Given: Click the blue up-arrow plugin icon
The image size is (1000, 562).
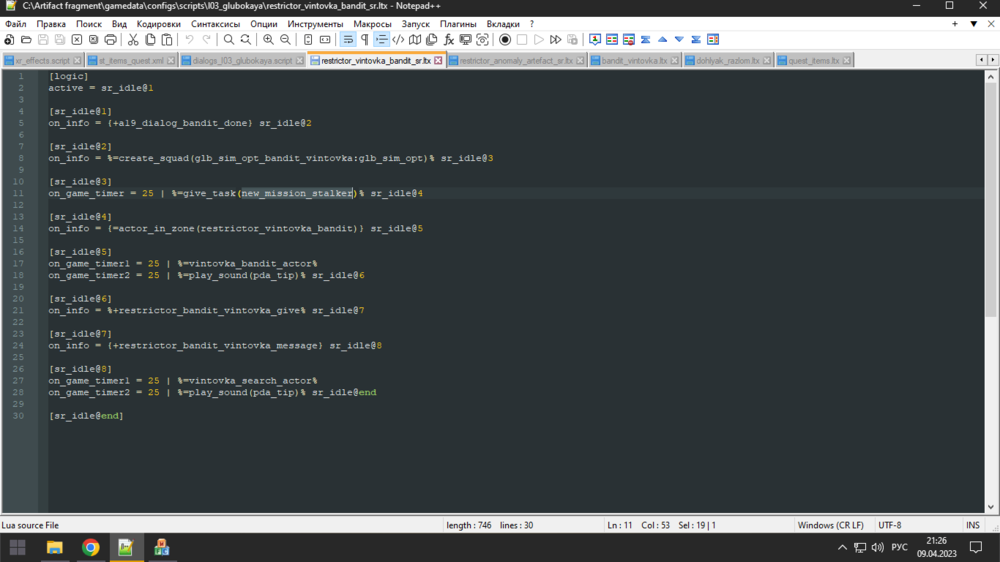Looking at the screenshot, I should (663, 40).
